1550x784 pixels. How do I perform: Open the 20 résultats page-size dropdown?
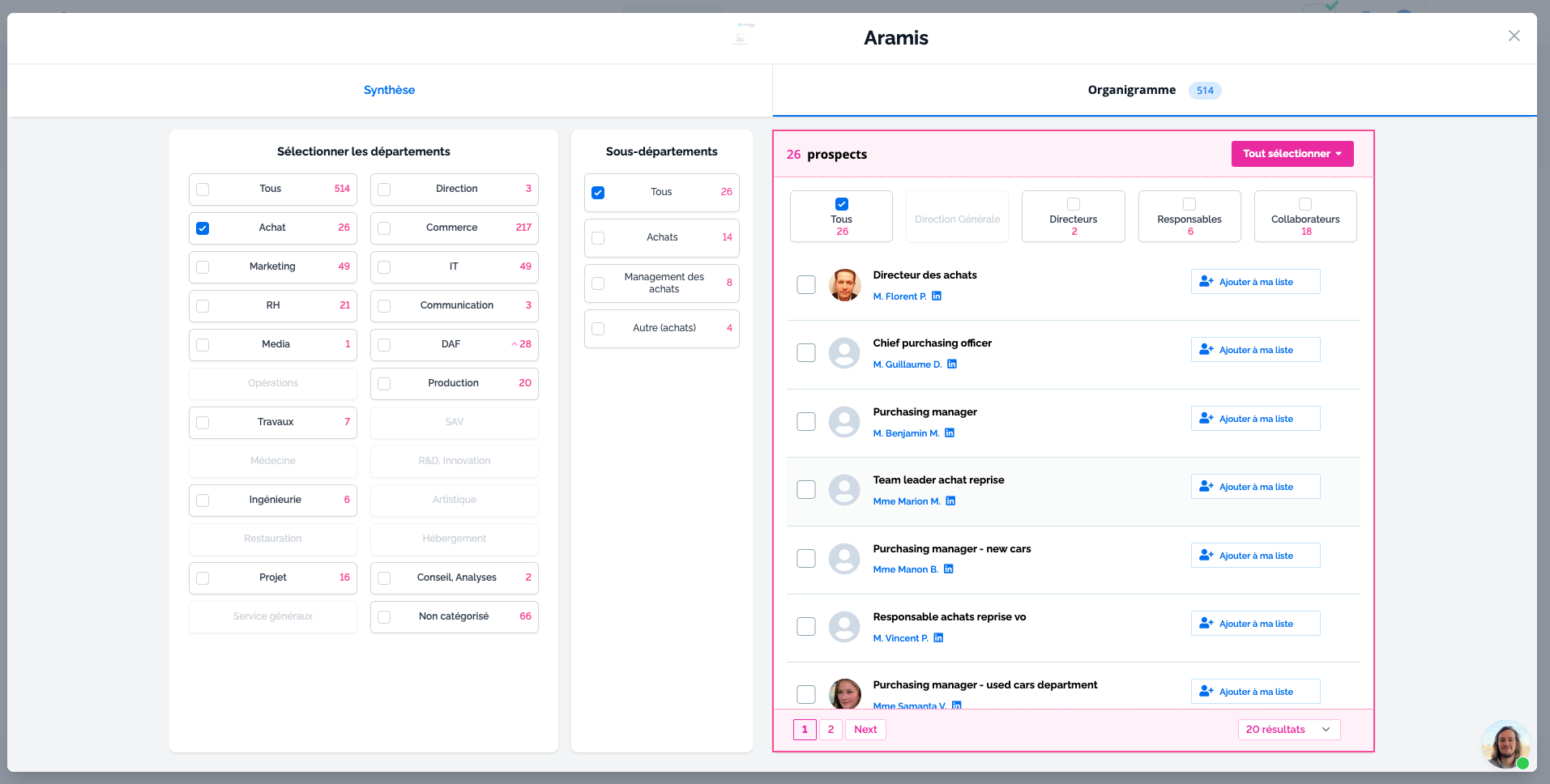pyautogui.click(x=1289, y=730)
